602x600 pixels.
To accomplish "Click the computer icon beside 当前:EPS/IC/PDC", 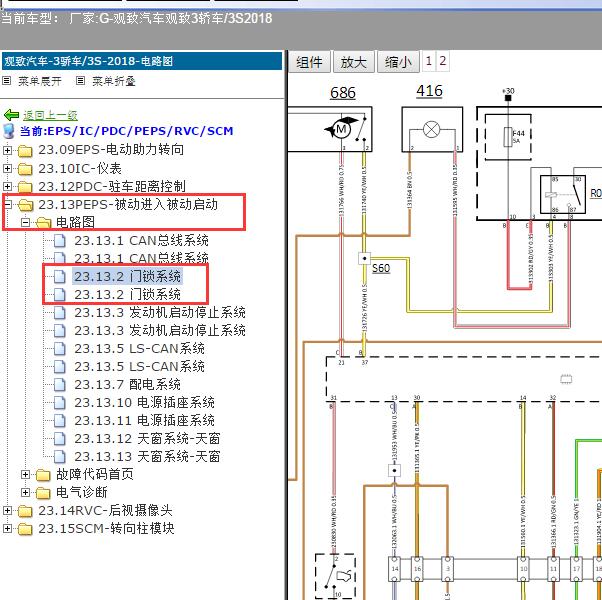I will (x=8, y=131).
